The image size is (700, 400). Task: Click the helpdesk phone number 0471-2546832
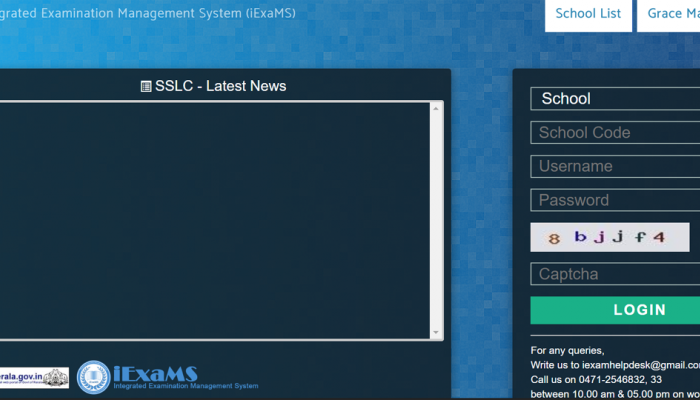click(612, 380)
